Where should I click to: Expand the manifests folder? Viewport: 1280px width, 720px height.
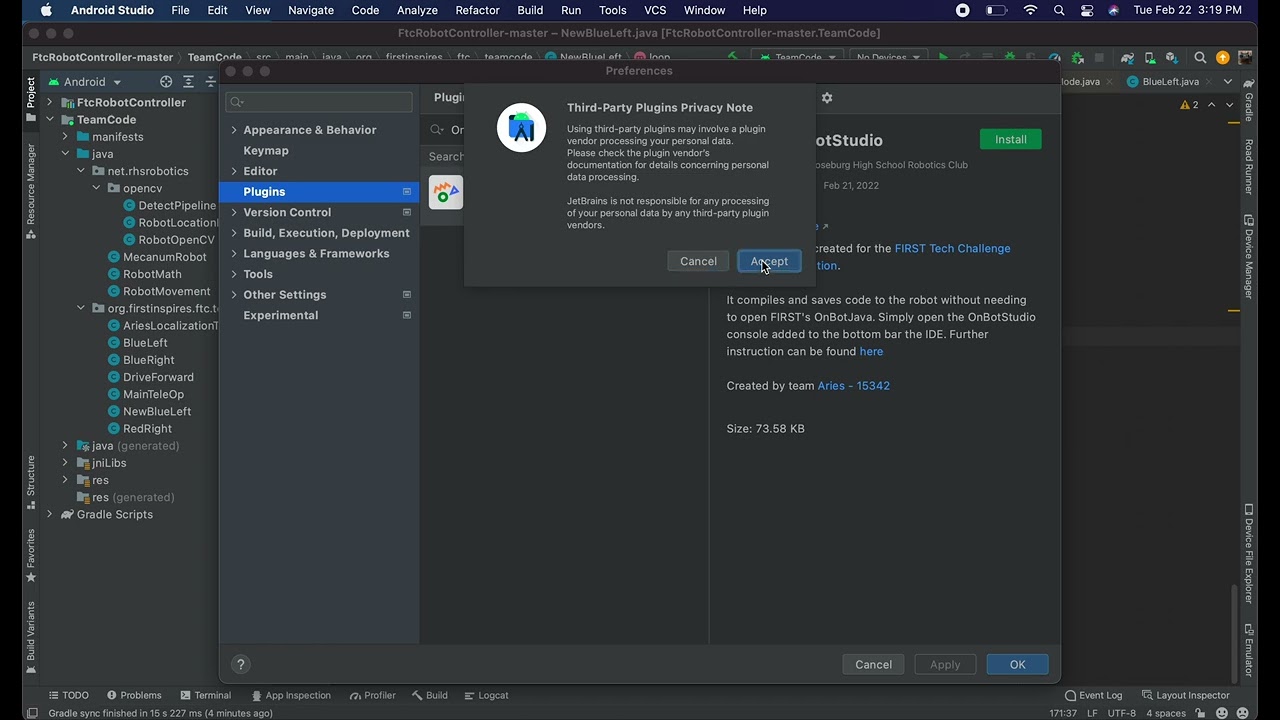click(x=65, y=137)
